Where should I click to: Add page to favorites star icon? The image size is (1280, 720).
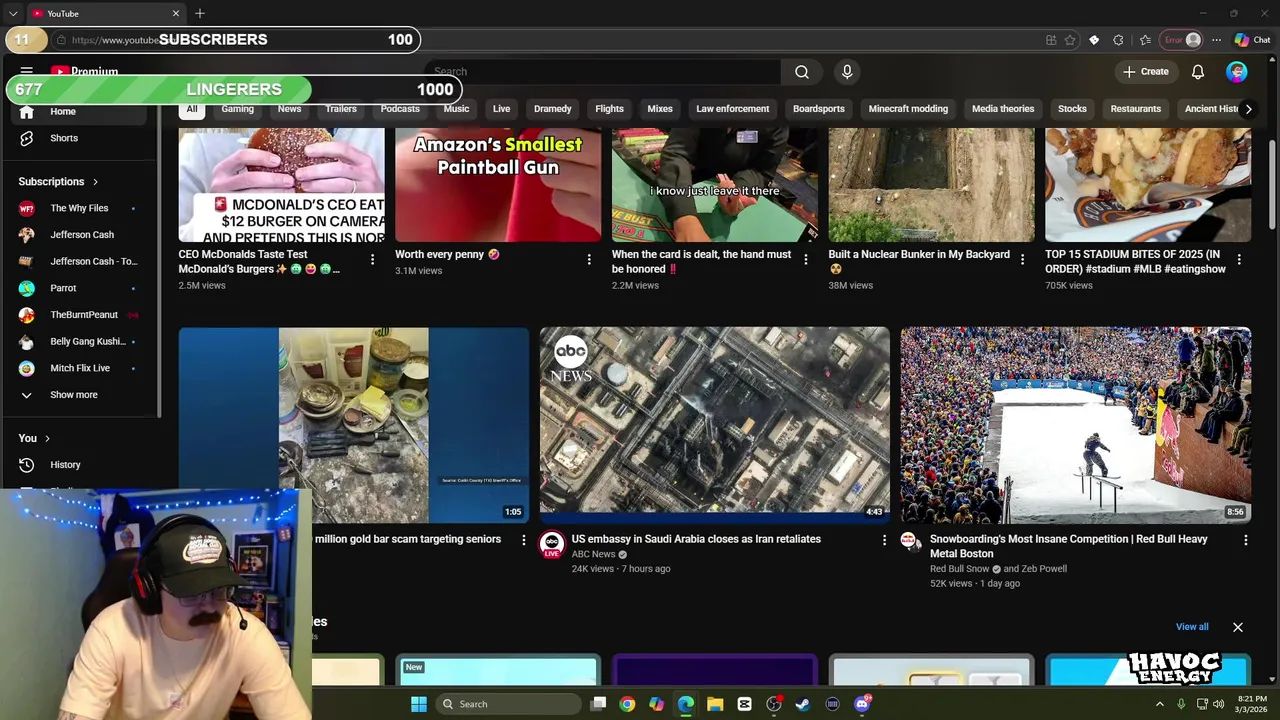click(1070, 40)
